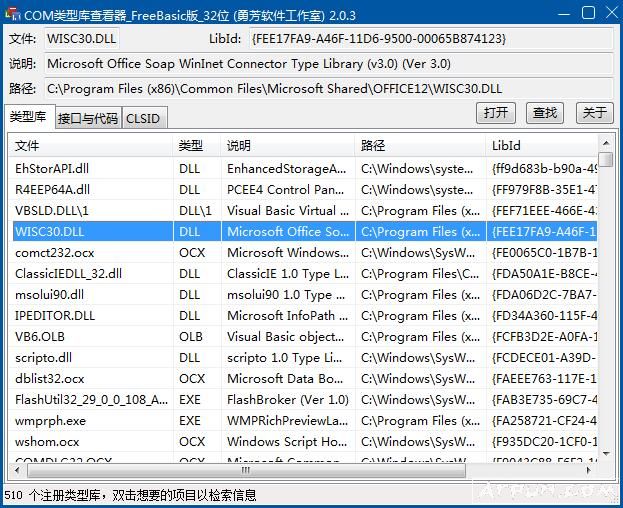The image size is (623, 508).
Task: Select the wshom.ocx row
Action: tap(303, 442)
